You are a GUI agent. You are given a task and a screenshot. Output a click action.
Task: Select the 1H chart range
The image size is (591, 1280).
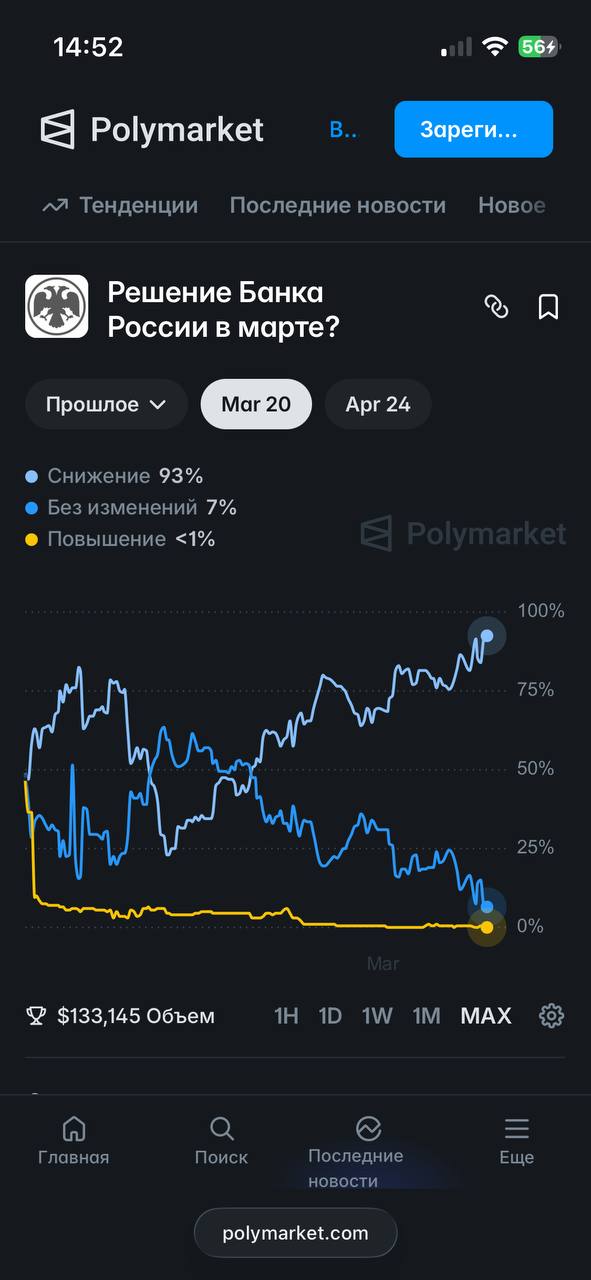tap(287, 1016)
